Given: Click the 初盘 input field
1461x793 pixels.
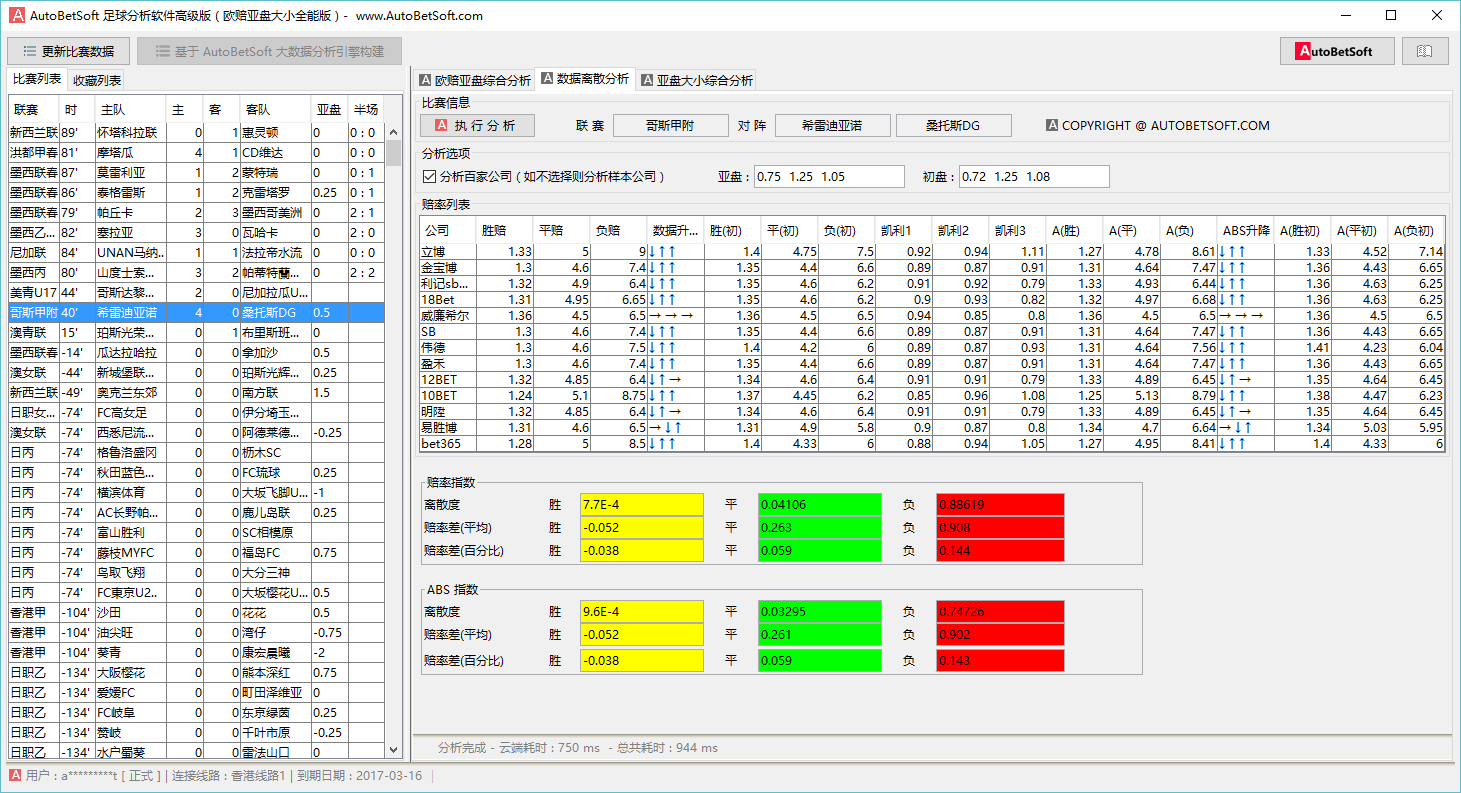Looking at the screenshot, I should [x=1034, y=176].
